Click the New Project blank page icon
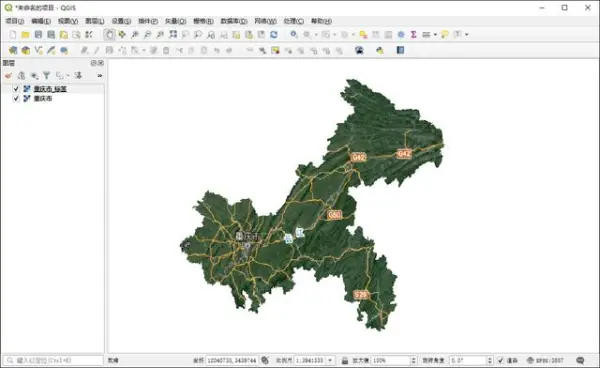Screen dimensions: 600x368 point(13,35)
